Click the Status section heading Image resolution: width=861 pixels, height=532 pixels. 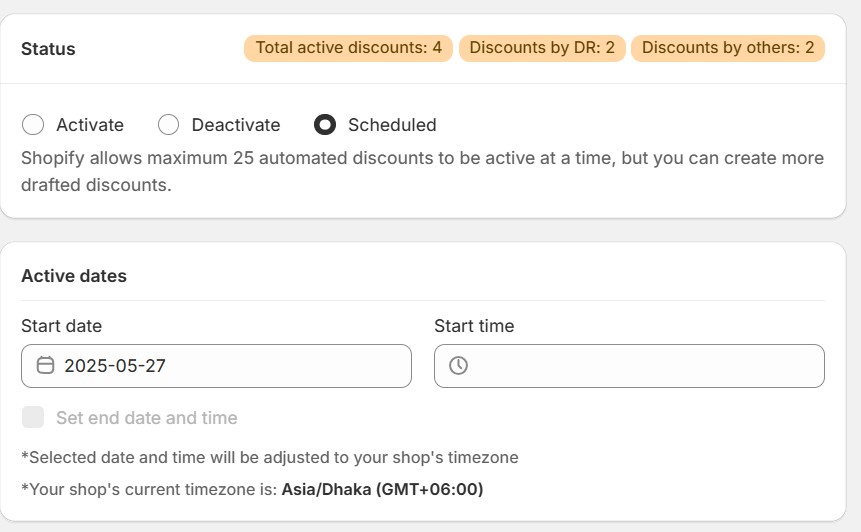(48, 49)
